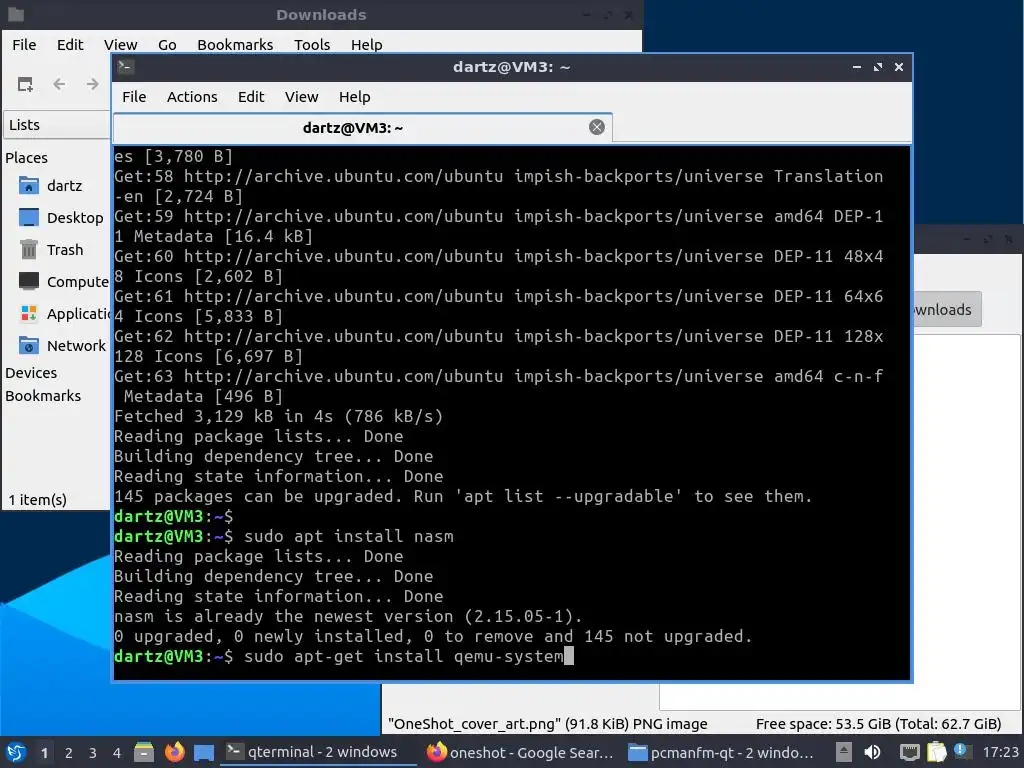Viewport: 1024px width, 768px height.
Task: Go forward in Downloads file manager
Action: pos(93,84)
